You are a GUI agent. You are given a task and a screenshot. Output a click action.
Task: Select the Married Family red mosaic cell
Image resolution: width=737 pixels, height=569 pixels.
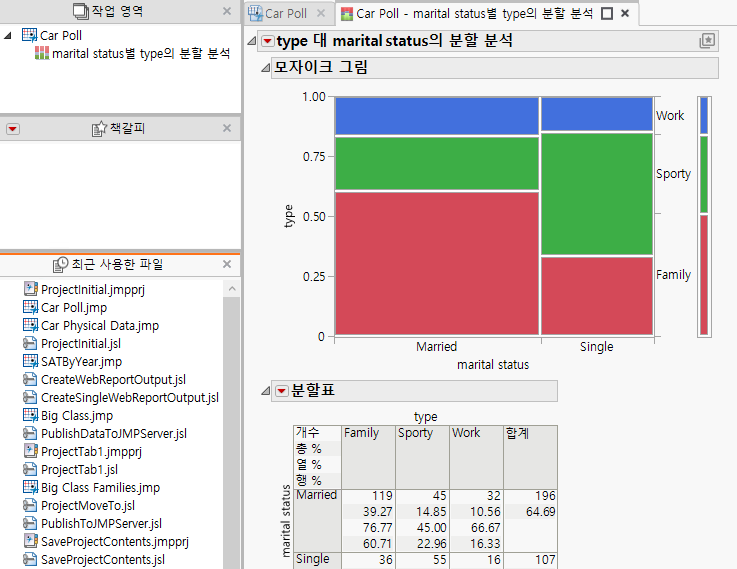pos(437,263)
